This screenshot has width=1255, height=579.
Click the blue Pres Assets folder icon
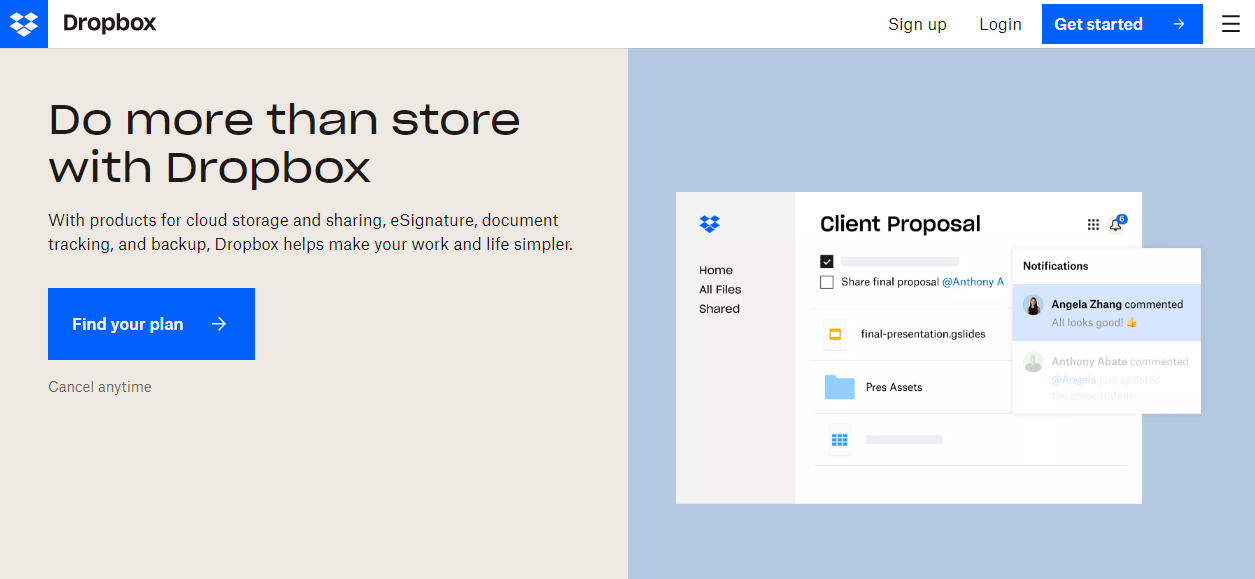coord(839,387)
